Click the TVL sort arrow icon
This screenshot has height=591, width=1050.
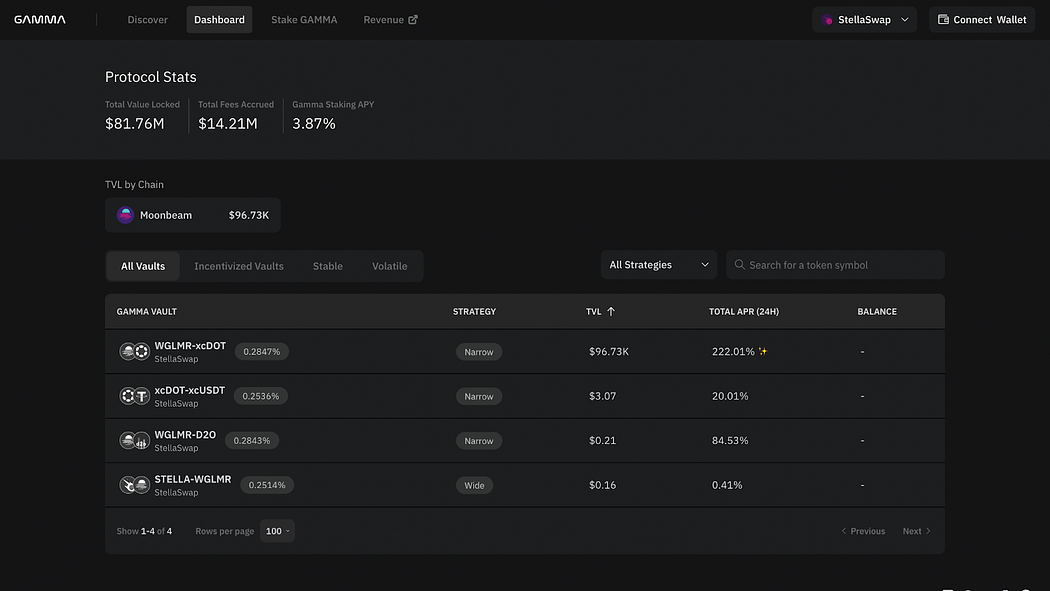coord(611,311)
